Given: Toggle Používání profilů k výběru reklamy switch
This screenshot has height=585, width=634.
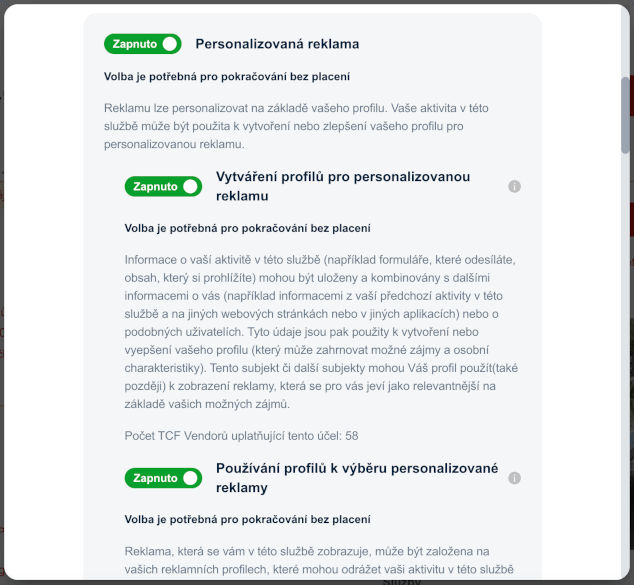Looking at the screenshot, I should 163,478.
